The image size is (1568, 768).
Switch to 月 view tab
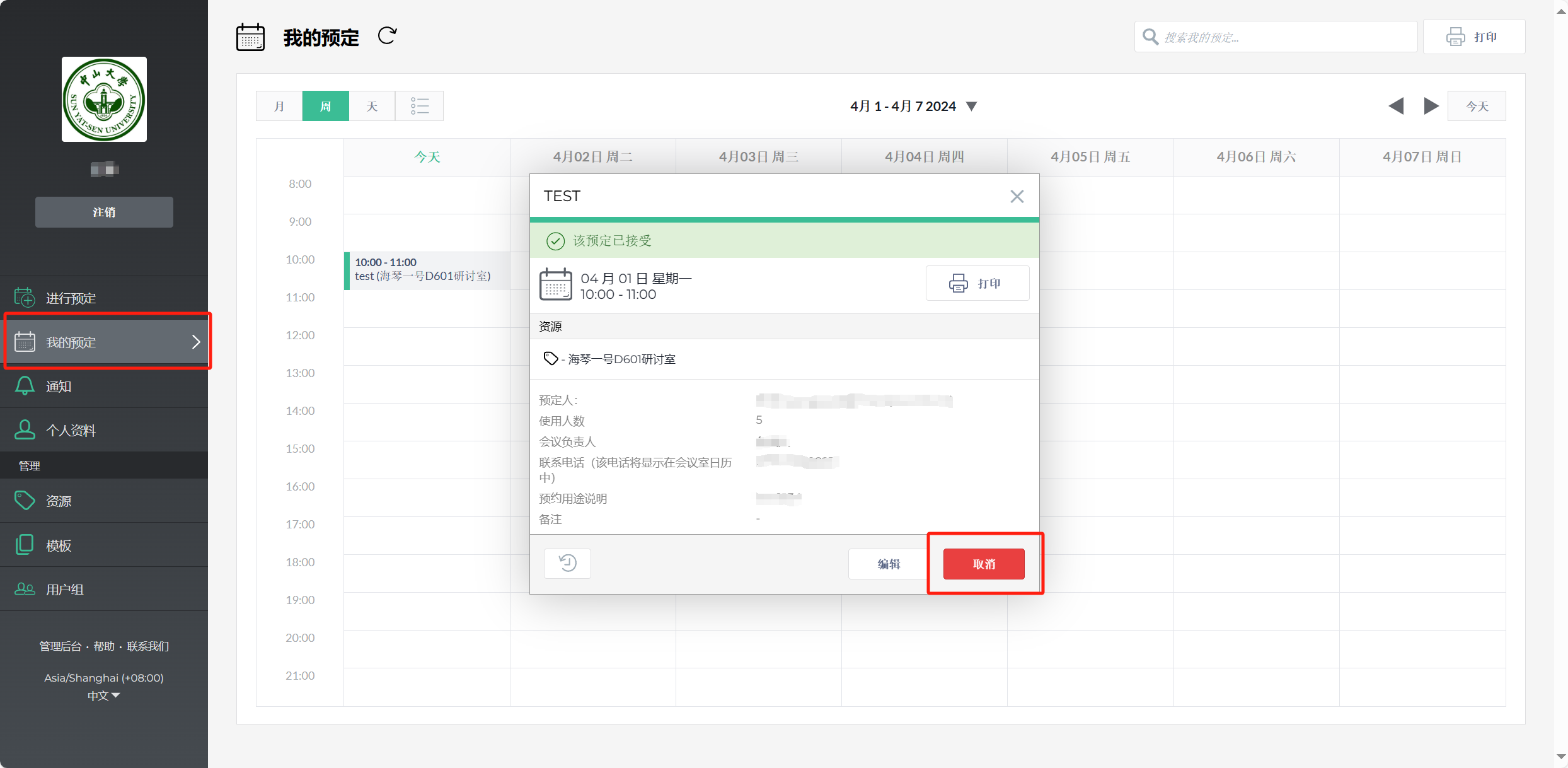point(279,106)
